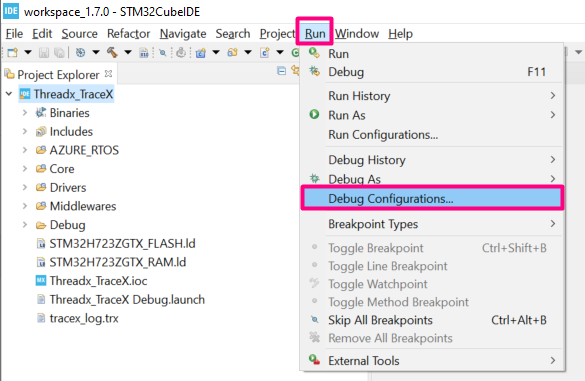The height and width of the screenshot is (381, 585).
Task: Click the Skip All Breakpoints toolbar icon
Action: click(162, 53)
